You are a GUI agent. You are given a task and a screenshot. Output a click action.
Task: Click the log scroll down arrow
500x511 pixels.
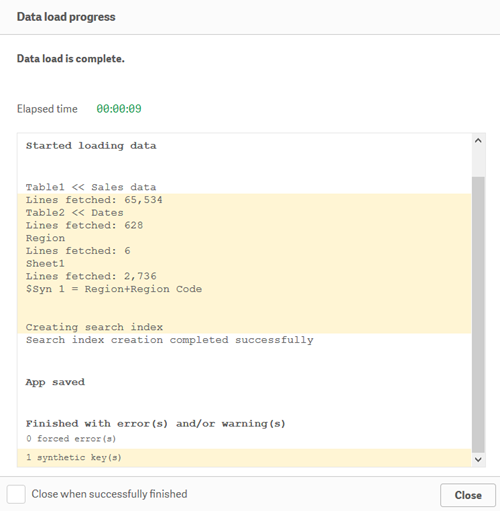478,460
